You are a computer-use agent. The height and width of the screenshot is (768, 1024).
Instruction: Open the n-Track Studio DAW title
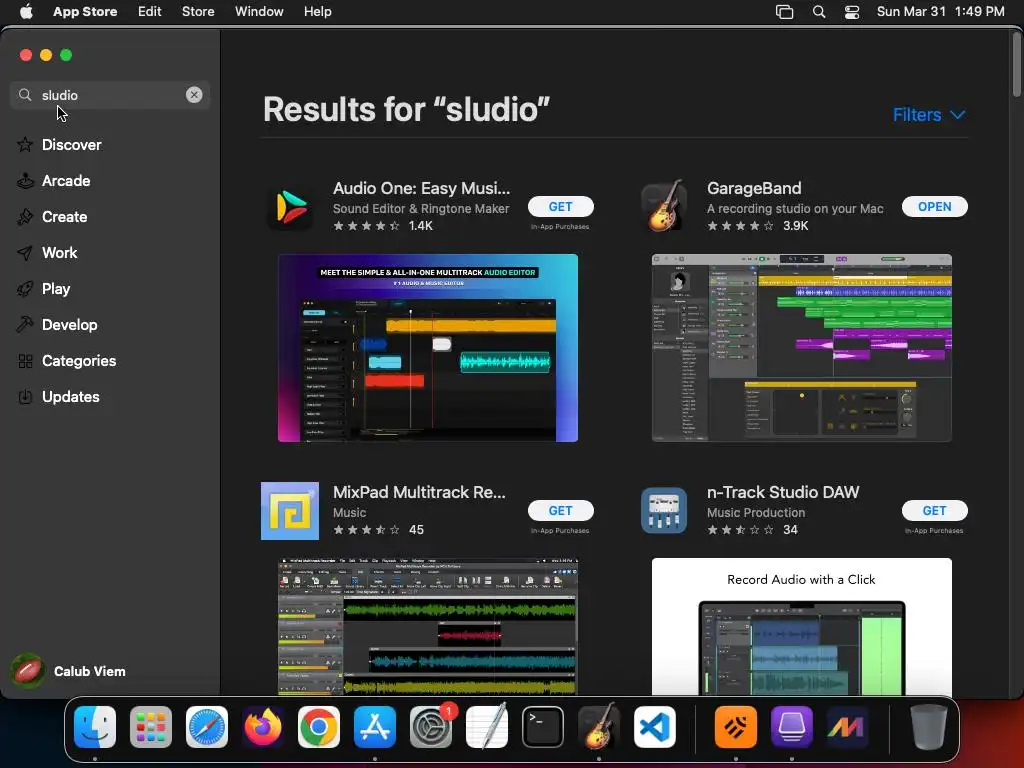[x=783, y=492]
